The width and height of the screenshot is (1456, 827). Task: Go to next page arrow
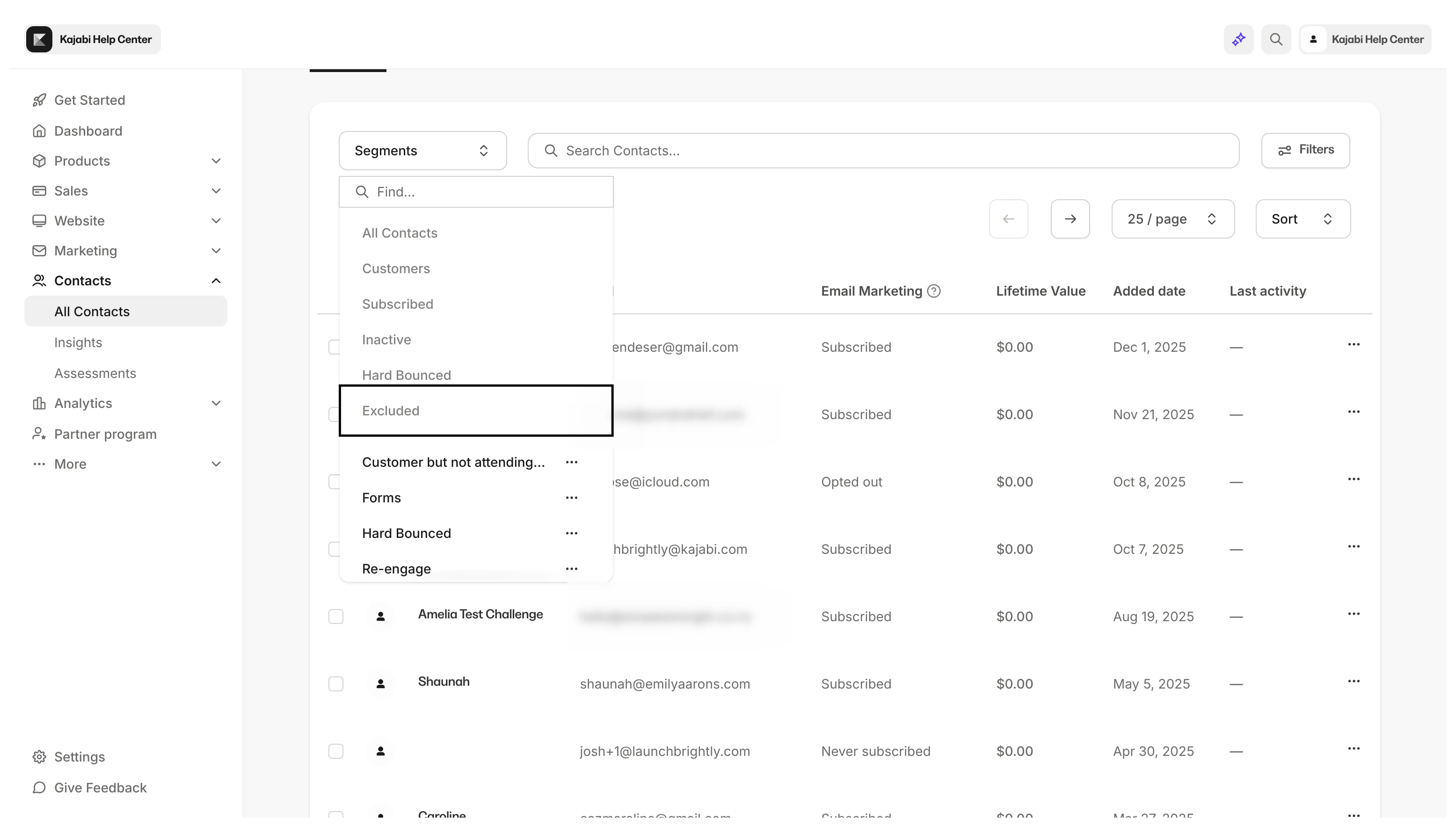(x=1070, y=219)
